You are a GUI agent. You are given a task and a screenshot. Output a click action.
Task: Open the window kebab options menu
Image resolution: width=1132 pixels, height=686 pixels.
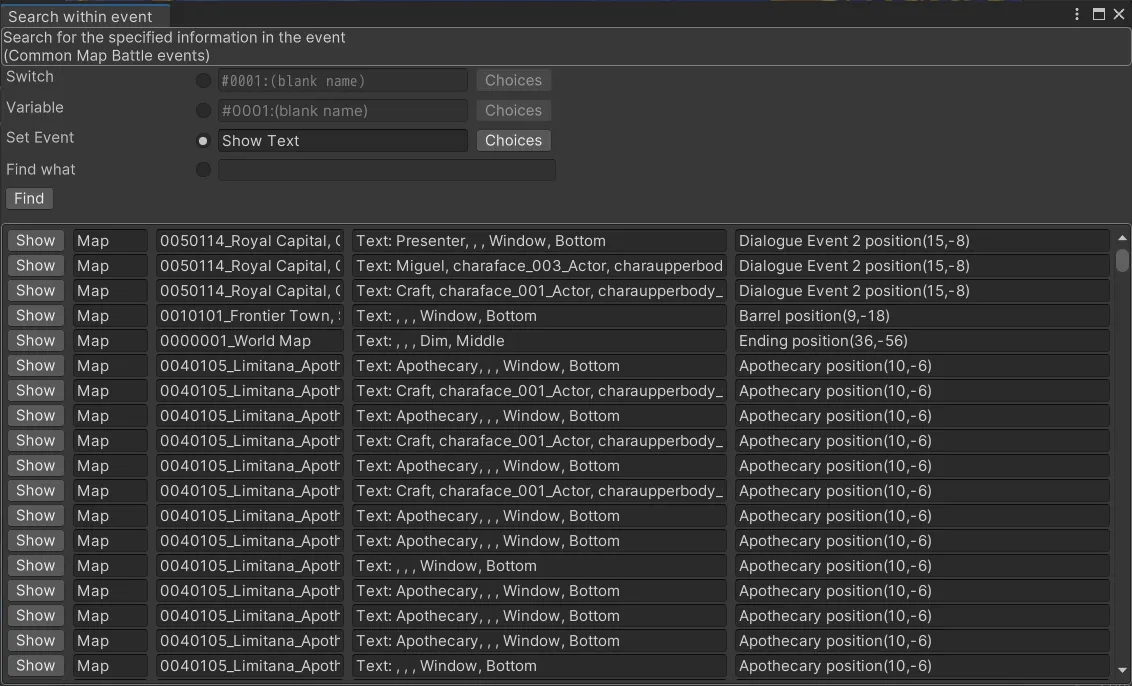click(x=1077, y=15)
